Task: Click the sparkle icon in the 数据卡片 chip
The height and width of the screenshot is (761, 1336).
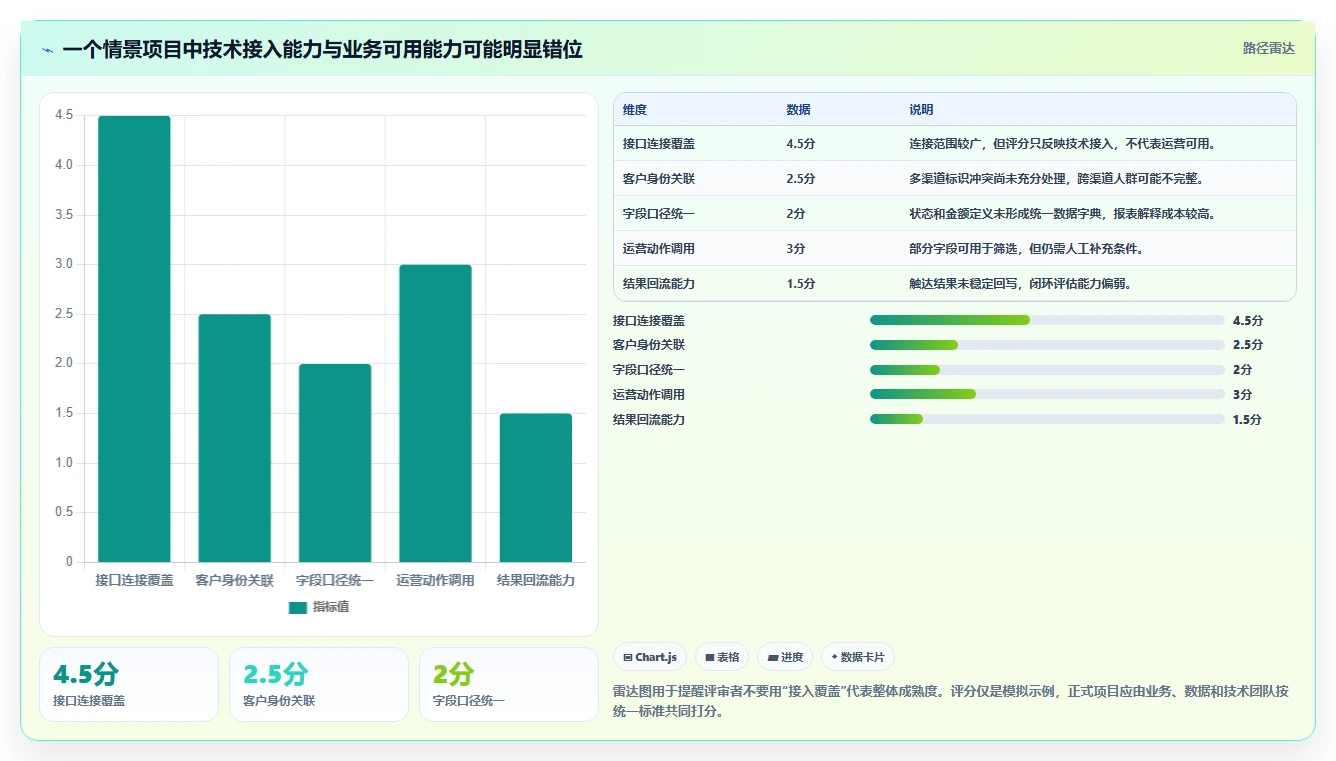Action: 834,657
